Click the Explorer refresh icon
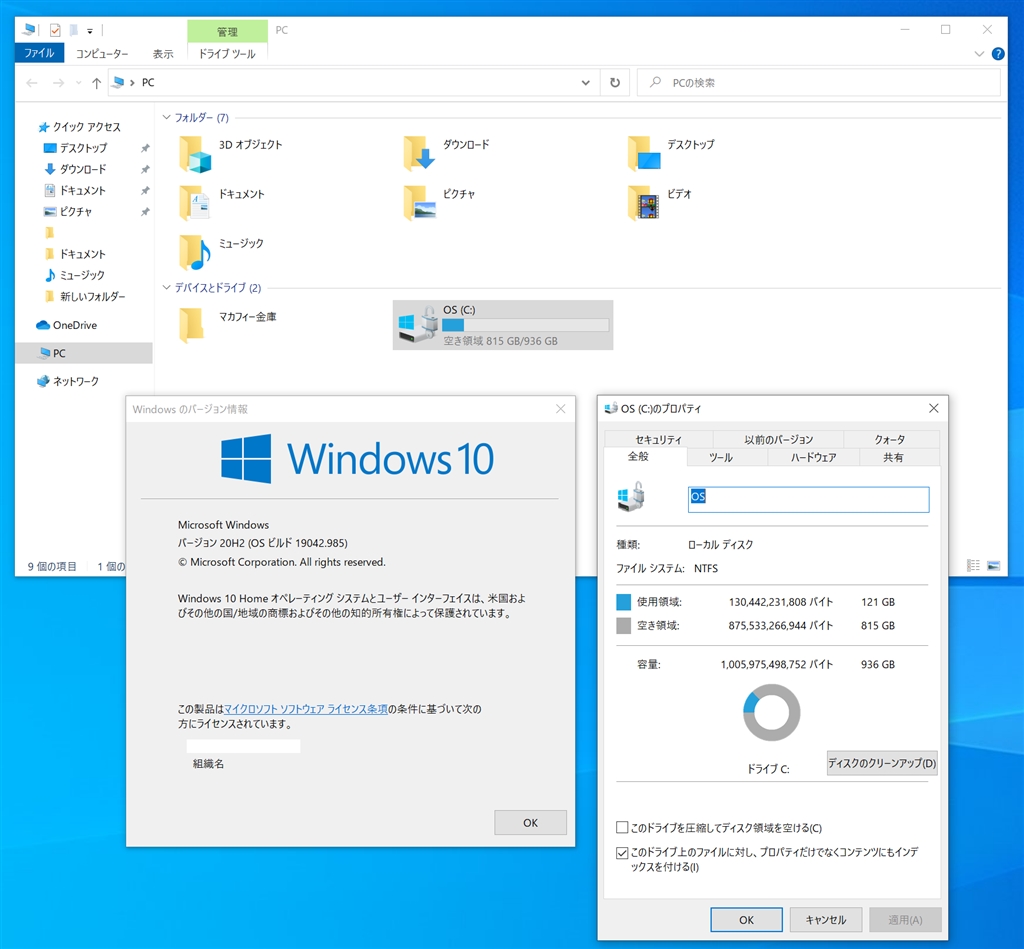Viewport: 1024px width, 949px height. pyautogui.click(x=615, y=83)
